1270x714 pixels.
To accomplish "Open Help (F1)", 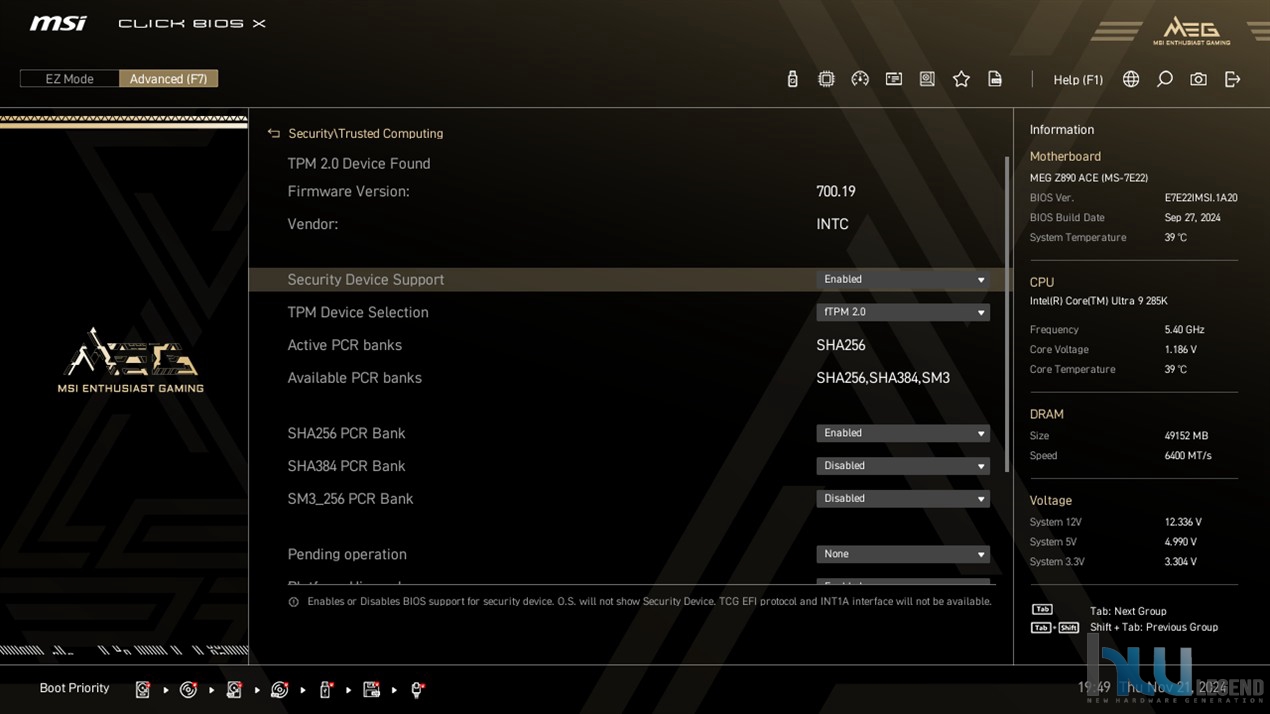I will click(x=1078, y=80).
